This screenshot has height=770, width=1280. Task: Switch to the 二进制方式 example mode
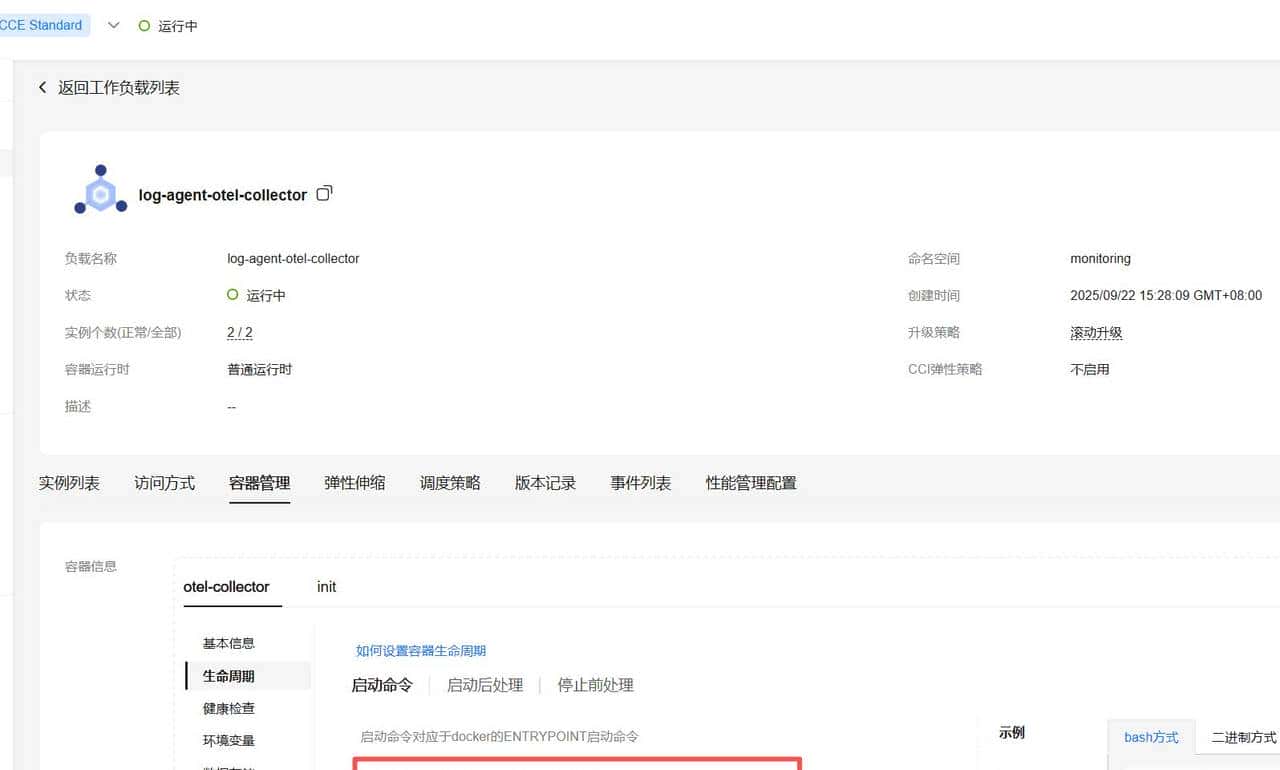click(x=1241, y=737)
